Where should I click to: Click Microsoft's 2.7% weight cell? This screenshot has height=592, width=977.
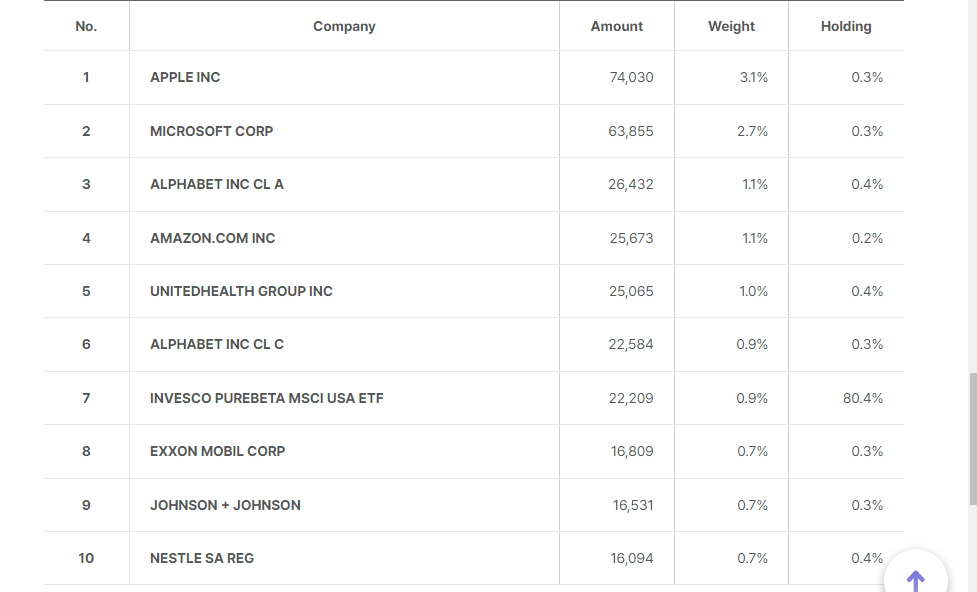752,131
